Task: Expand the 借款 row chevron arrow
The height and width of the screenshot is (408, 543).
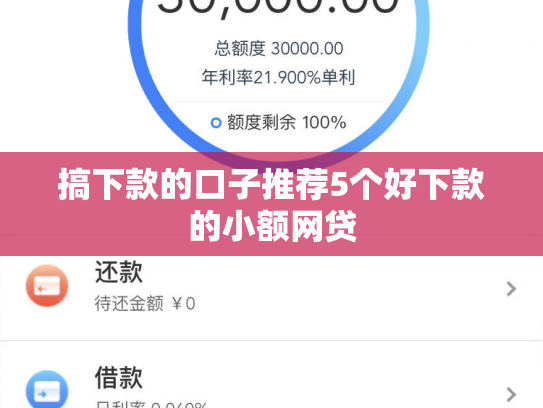Action: [x=511, y=394]
